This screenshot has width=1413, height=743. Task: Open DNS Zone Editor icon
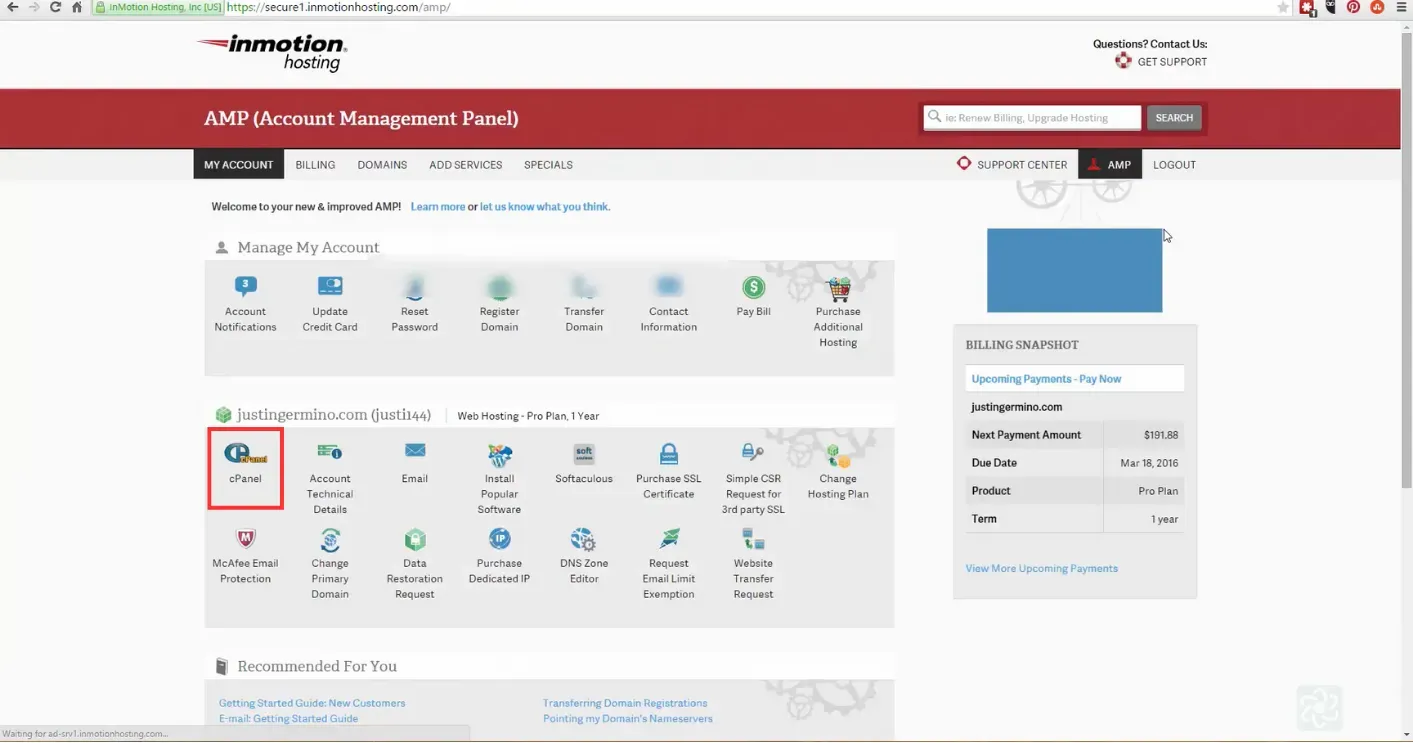(584, 540)
